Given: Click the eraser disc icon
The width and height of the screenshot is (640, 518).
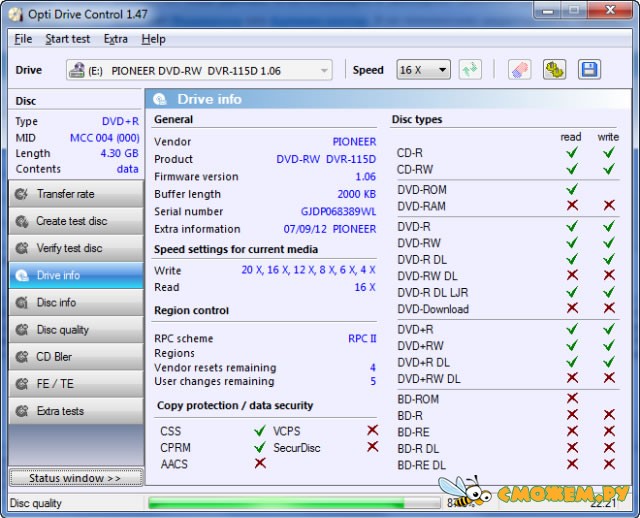Looking at the screenshot, I should (519, 70).
